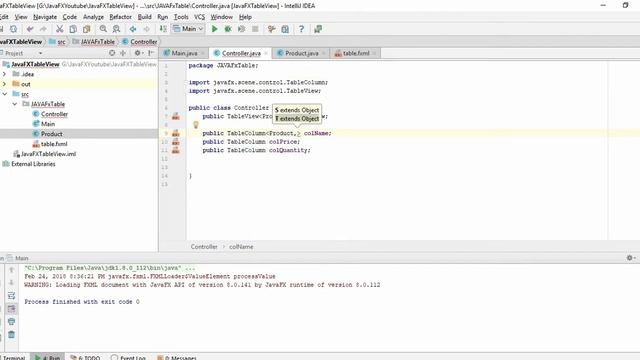Image resolution: width=640 pixels, height=360 pixels.
Task: Expand the .idea folder node
Action: tap(4, 74)
